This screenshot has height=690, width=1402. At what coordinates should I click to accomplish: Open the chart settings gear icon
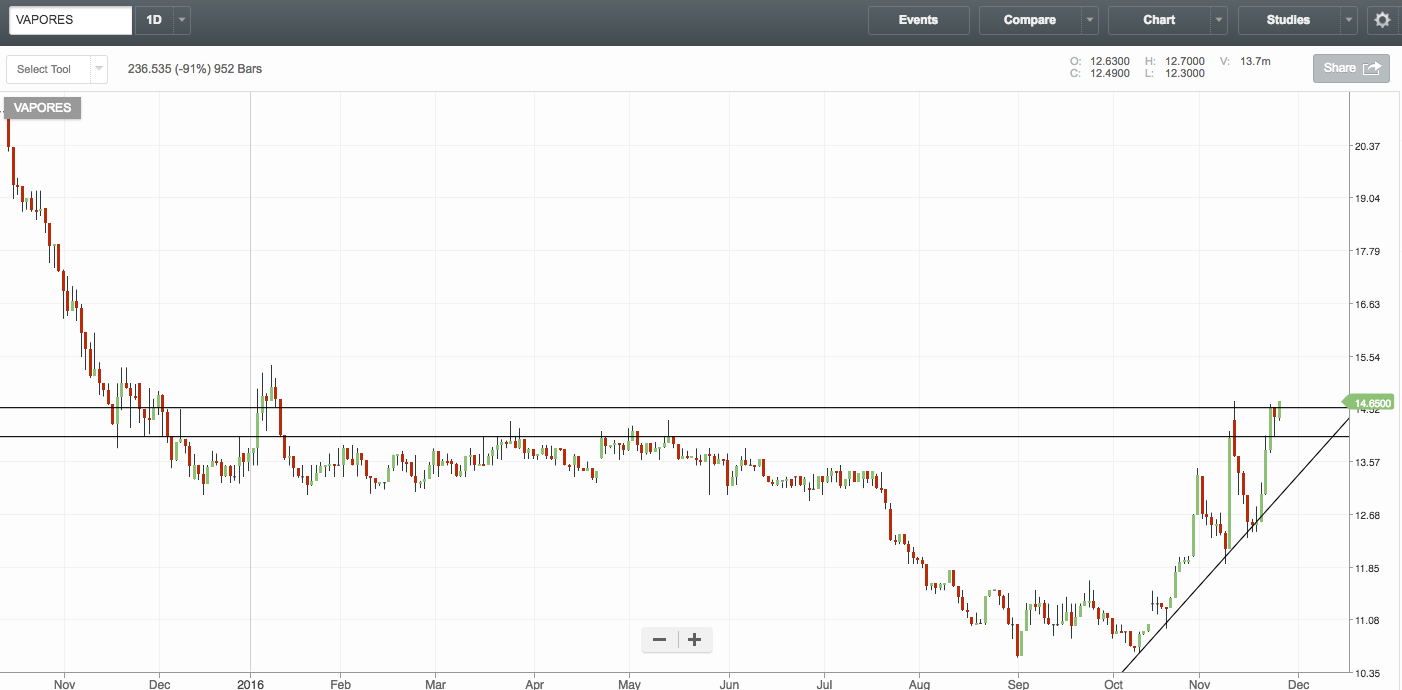[1382, 20]
